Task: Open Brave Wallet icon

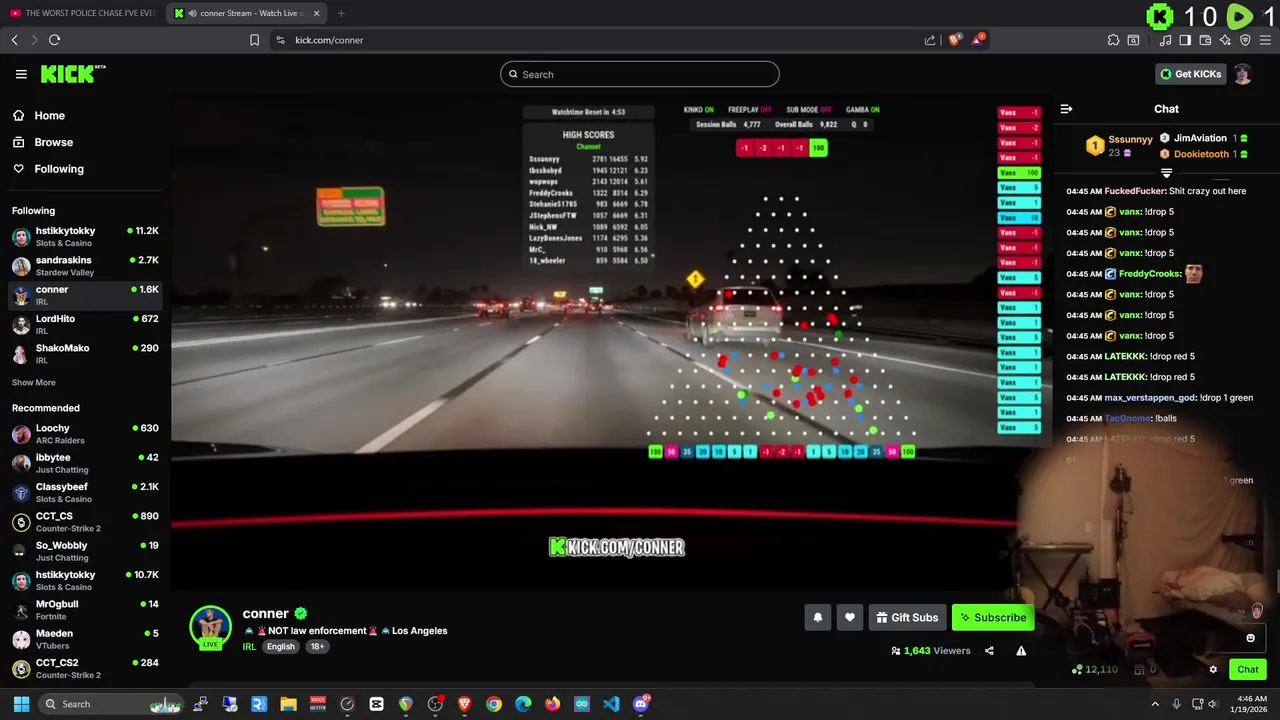Action: [1205, 40]
